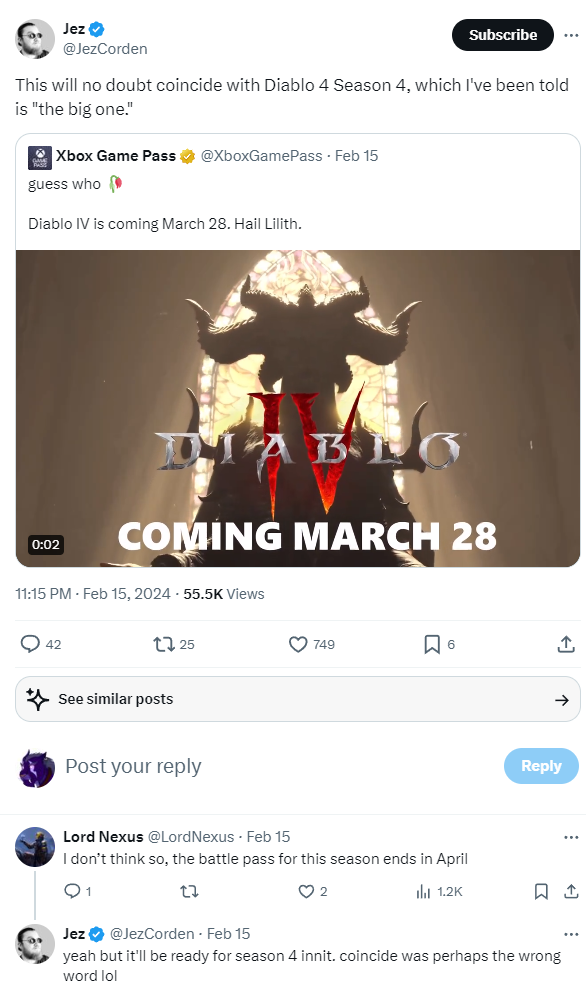
Task: Subscribe to Jez
Action: click(503, 35)
